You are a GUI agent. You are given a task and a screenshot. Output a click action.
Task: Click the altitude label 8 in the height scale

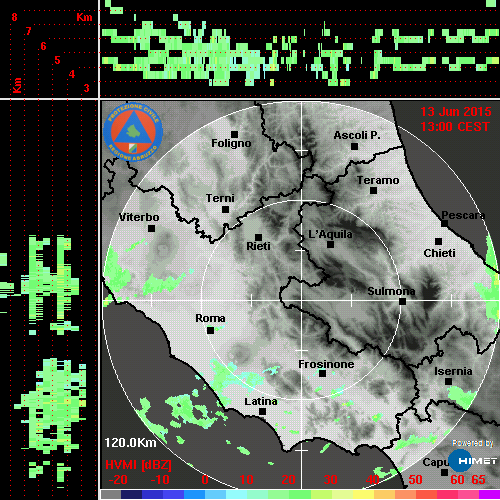[14, 17]
